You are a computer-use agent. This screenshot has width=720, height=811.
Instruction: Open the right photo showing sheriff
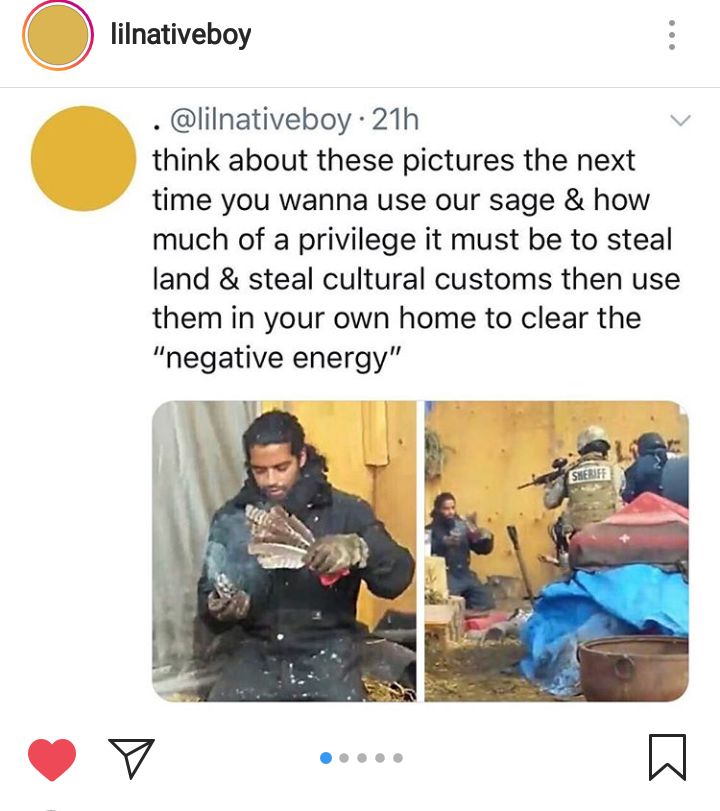pos(557,551)
